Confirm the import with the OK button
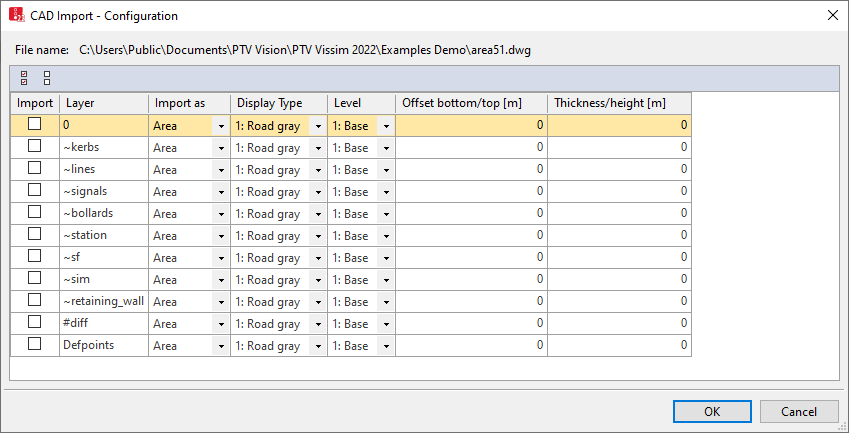Screen dimensions: 849x433 coord(711,411)
